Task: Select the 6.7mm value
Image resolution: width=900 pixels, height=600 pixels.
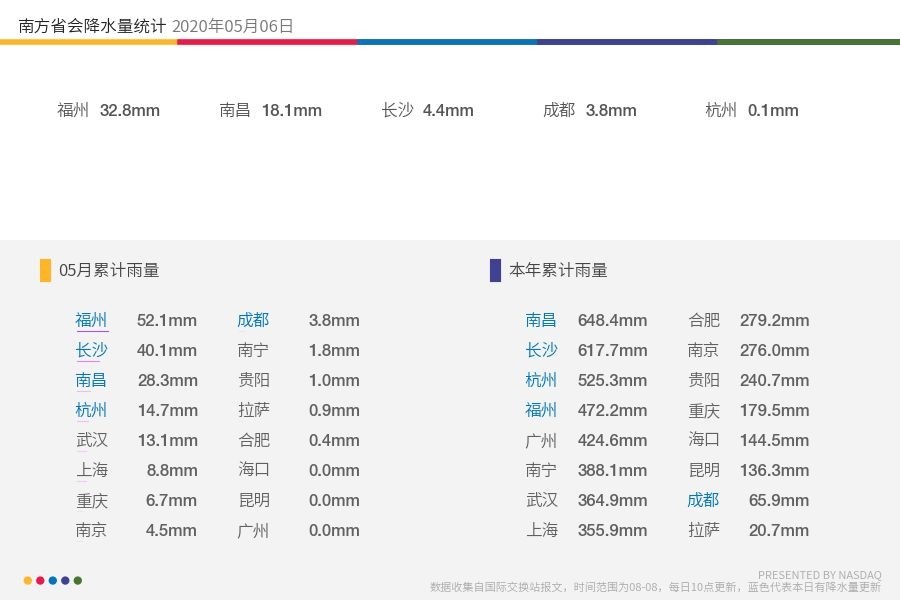Action: coord(171,500)
